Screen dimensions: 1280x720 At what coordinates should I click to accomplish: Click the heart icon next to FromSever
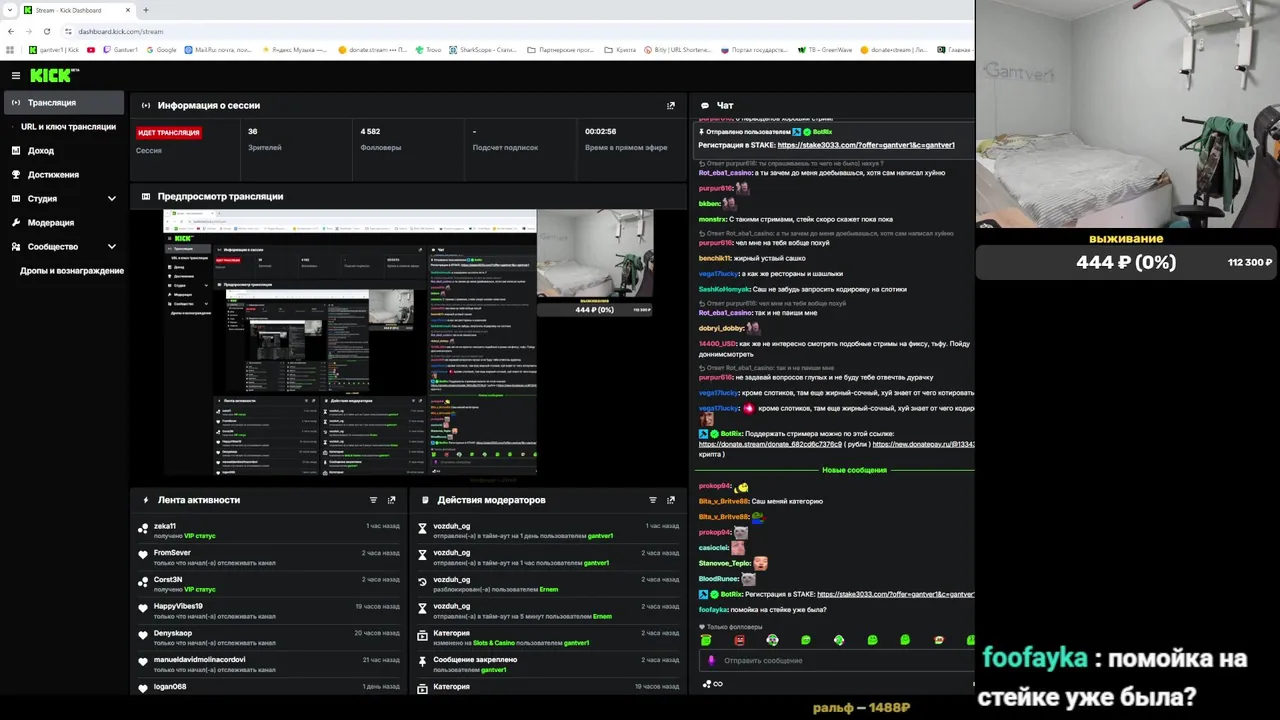pos(143,557)
